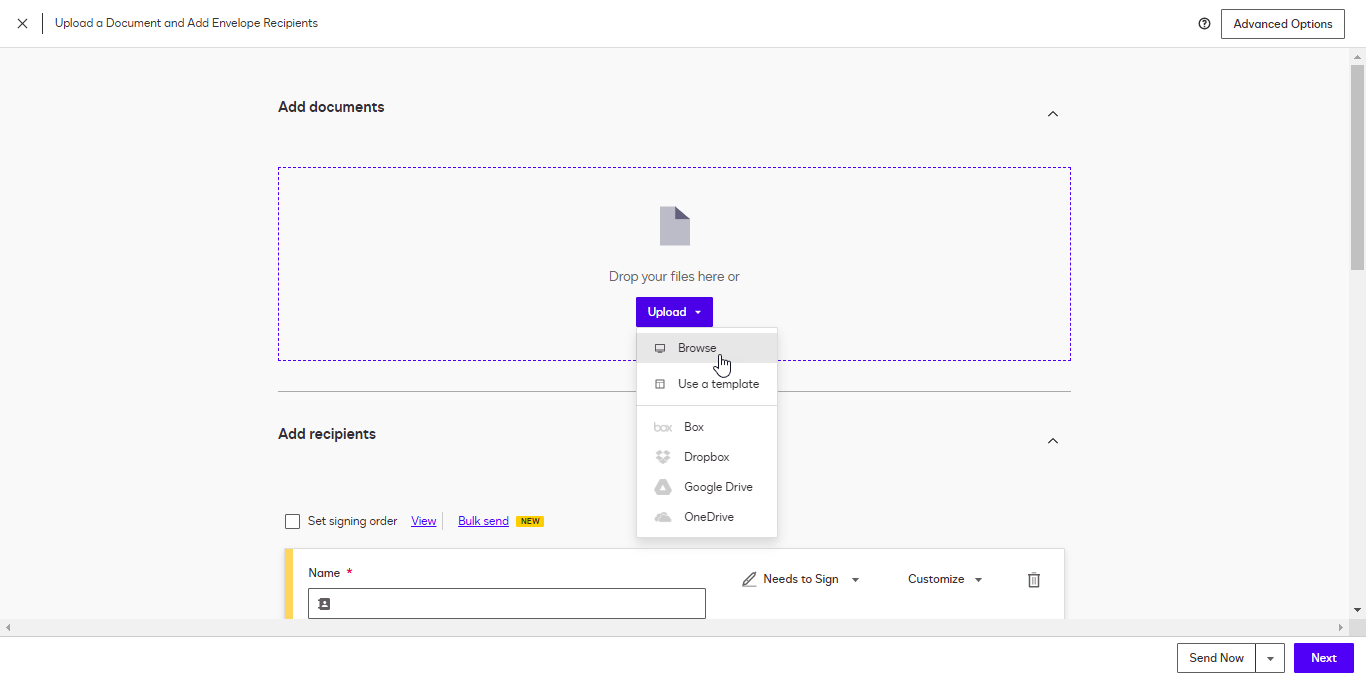Select the Box cloud storage option
The image size is (1366, 679).
coord(707,427)
